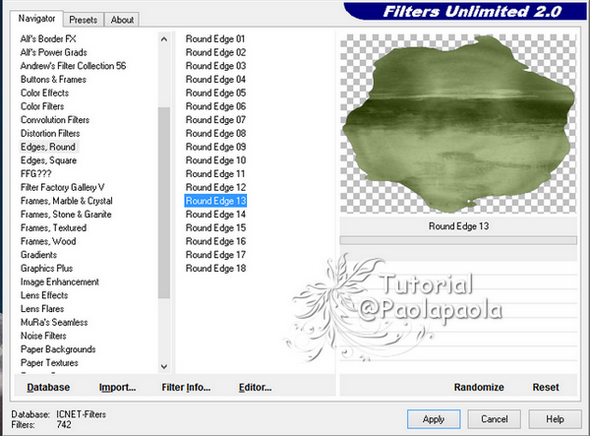Choose the Edges, Square category
590x436 pixels.
[49, 160]
